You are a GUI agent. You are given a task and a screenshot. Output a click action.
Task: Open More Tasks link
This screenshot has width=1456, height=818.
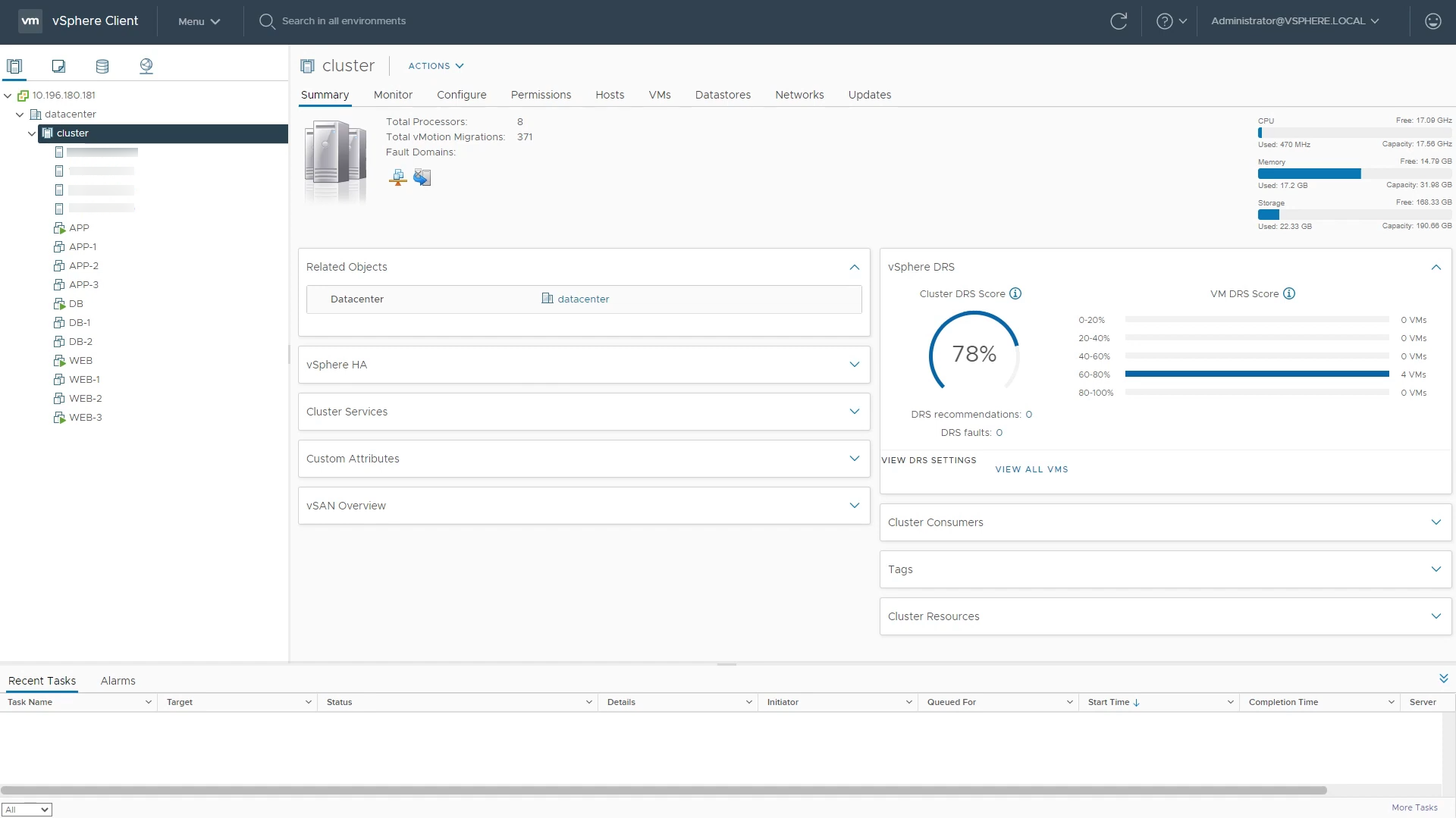pyautogui.click(x=1414, y=807)
